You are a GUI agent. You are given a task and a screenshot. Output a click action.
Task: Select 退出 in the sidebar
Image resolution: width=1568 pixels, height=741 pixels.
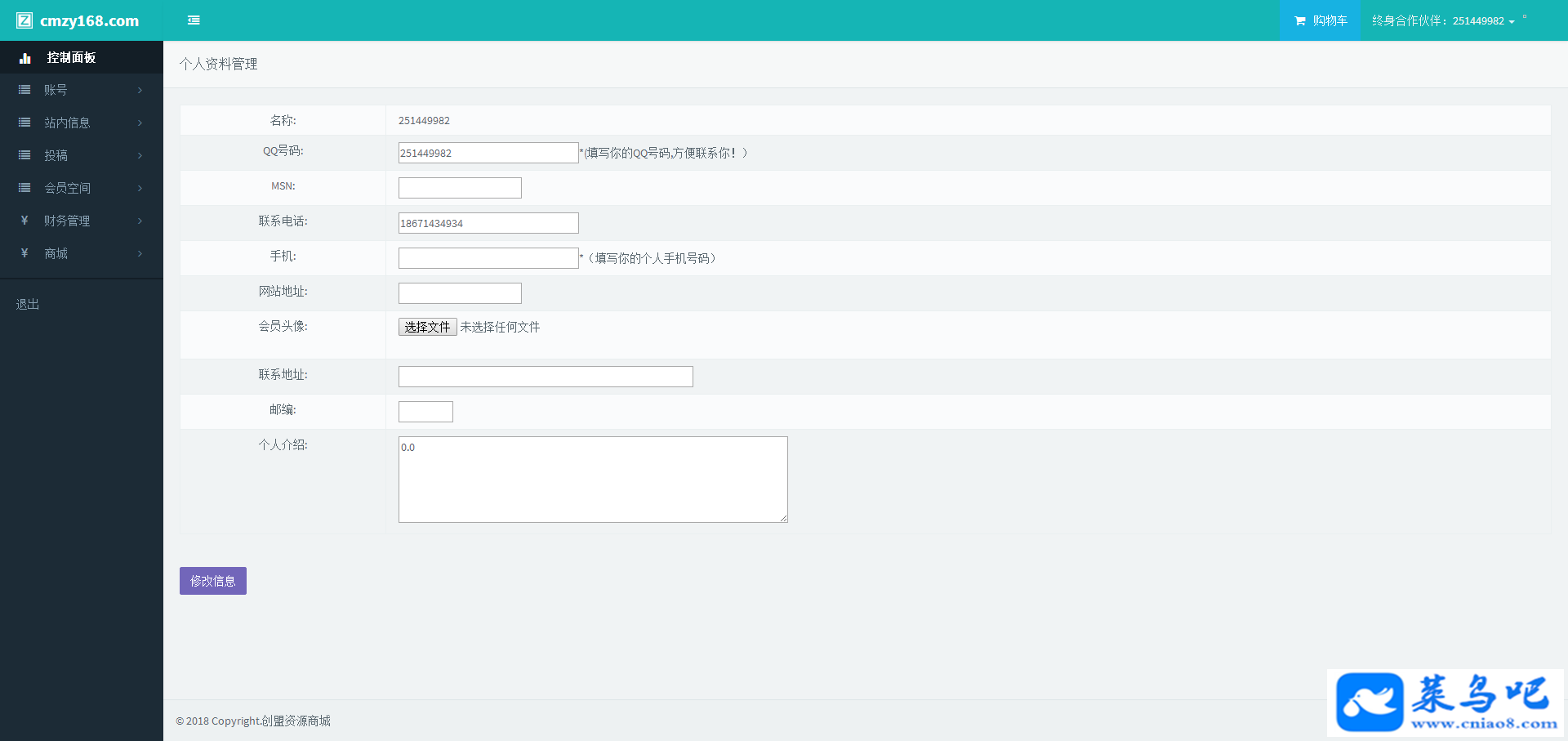click(28, 304)
